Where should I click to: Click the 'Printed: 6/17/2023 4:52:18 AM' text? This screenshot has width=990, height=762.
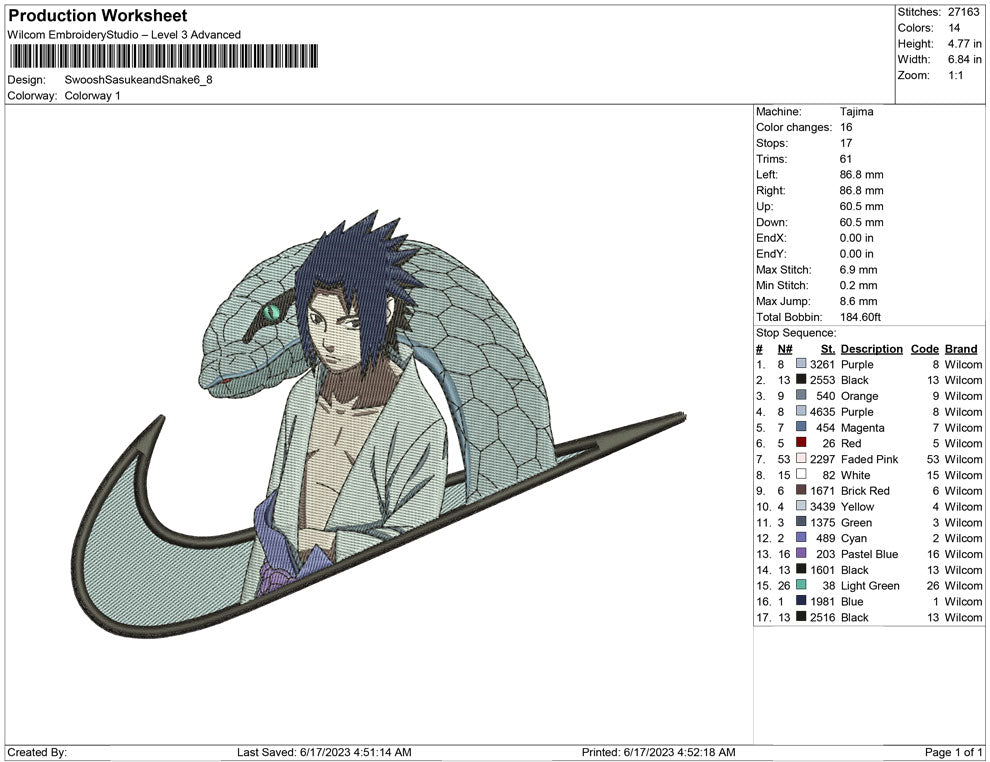[x=659, y=752]
